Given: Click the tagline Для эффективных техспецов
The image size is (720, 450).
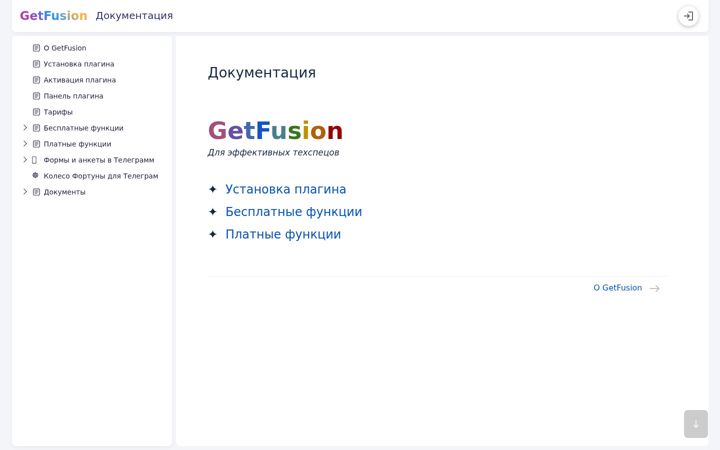Looking at the screenshot, I should pyautogui.click(x=273, y=152).
